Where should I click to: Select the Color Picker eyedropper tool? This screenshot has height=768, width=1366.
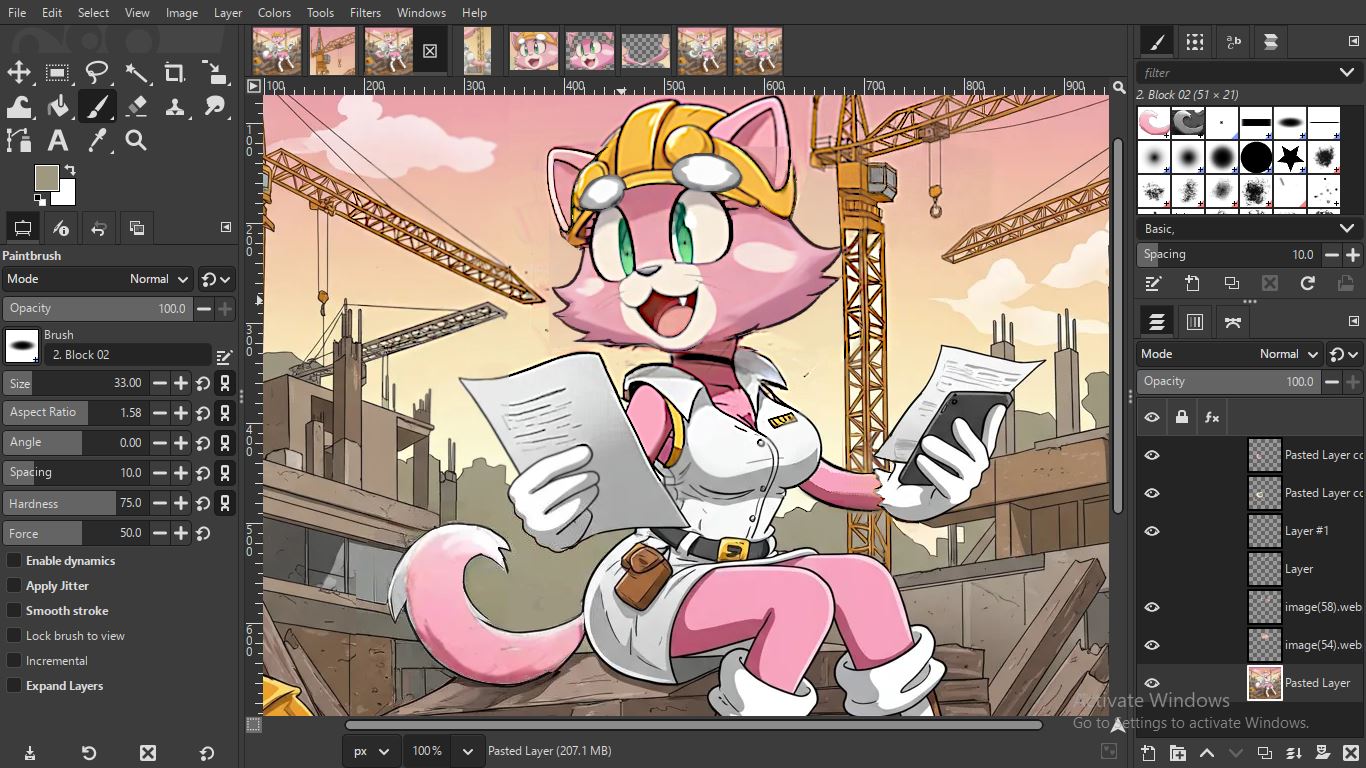(x=97, y=140)
